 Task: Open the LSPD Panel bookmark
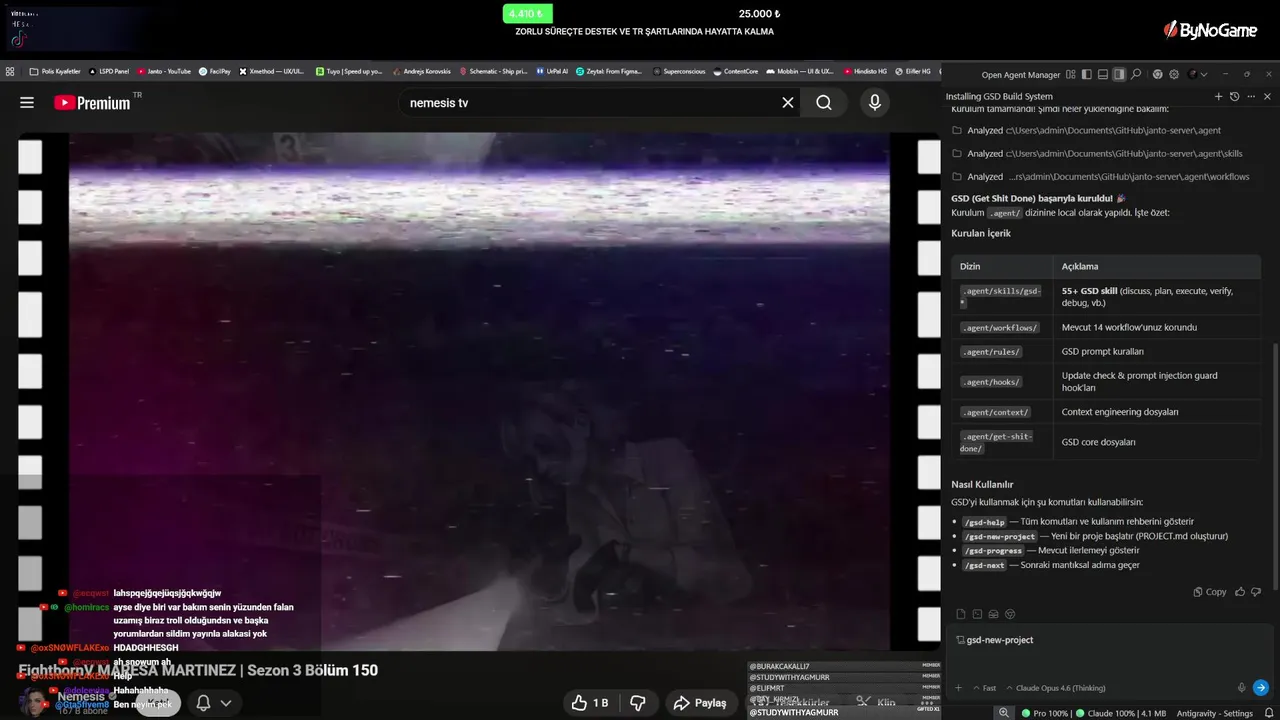click(x=110, y=72)
